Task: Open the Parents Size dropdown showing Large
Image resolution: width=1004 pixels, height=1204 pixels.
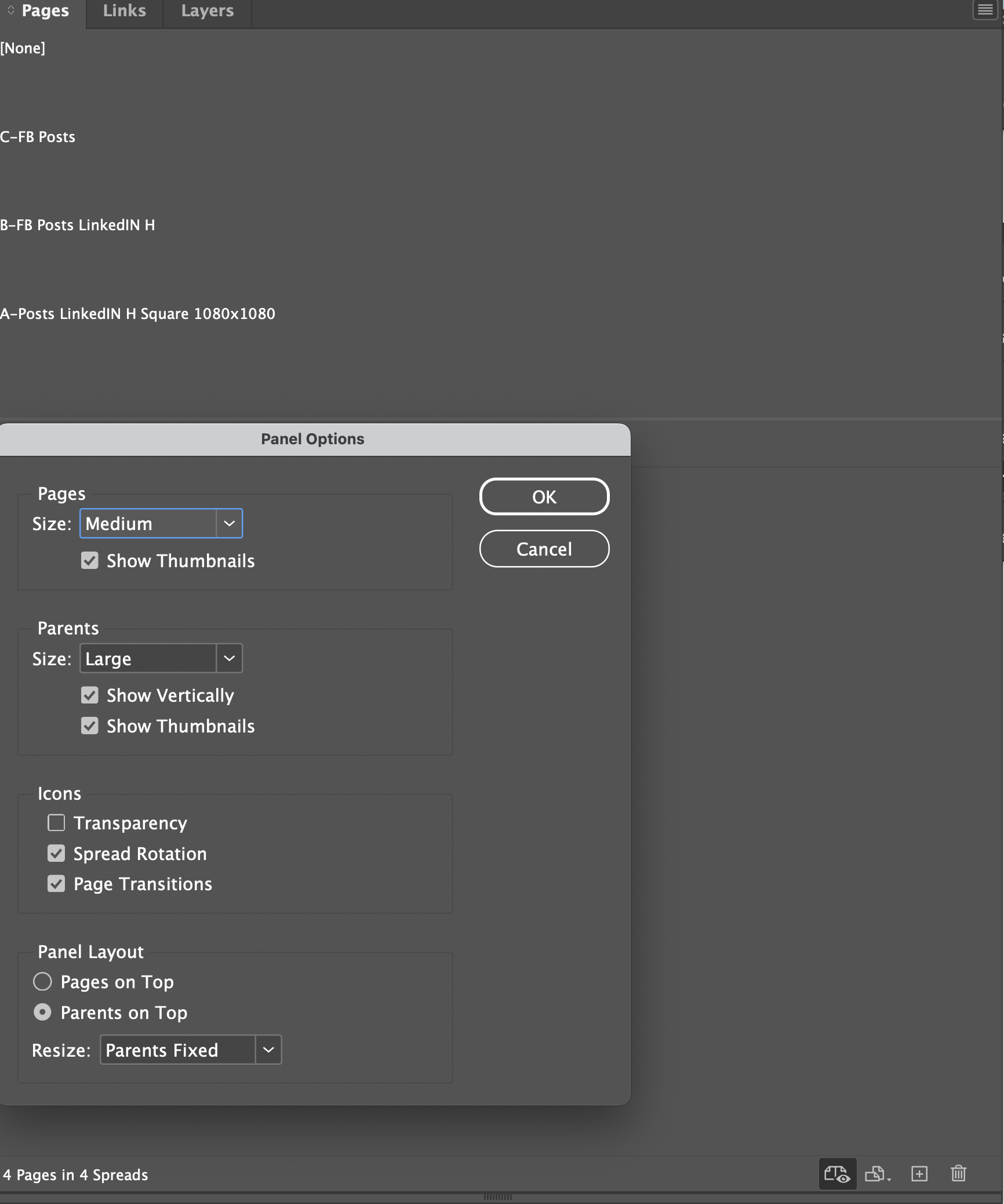Action: [161, 658]
